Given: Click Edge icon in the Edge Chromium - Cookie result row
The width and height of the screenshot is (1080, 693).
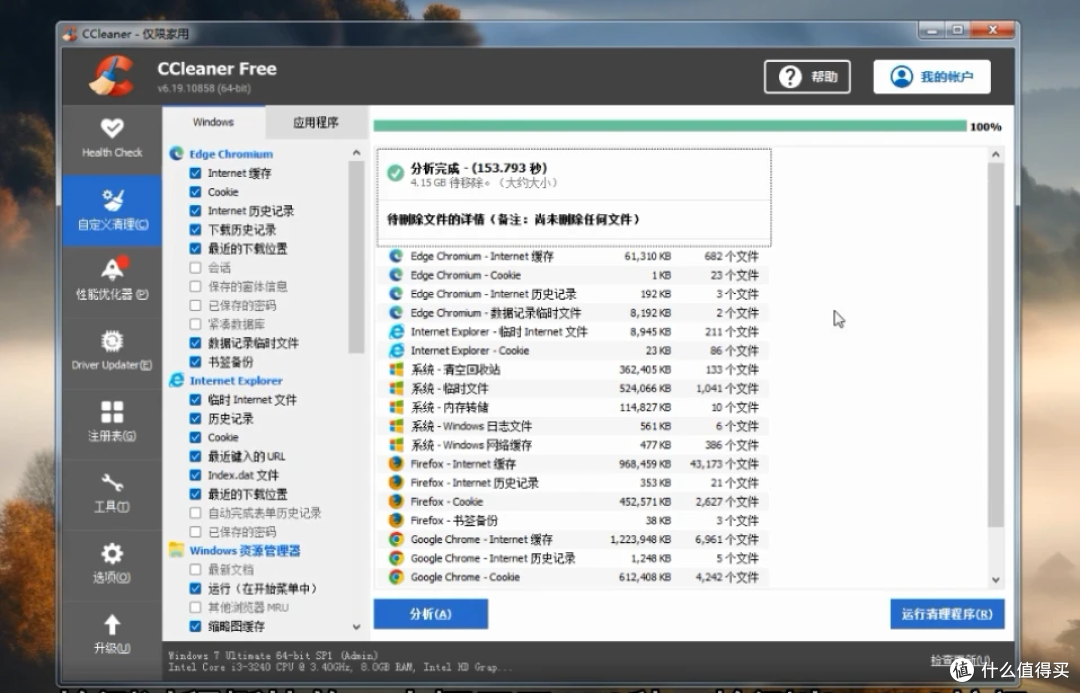Looking at the screenshot, I should (x=396, y=275).
